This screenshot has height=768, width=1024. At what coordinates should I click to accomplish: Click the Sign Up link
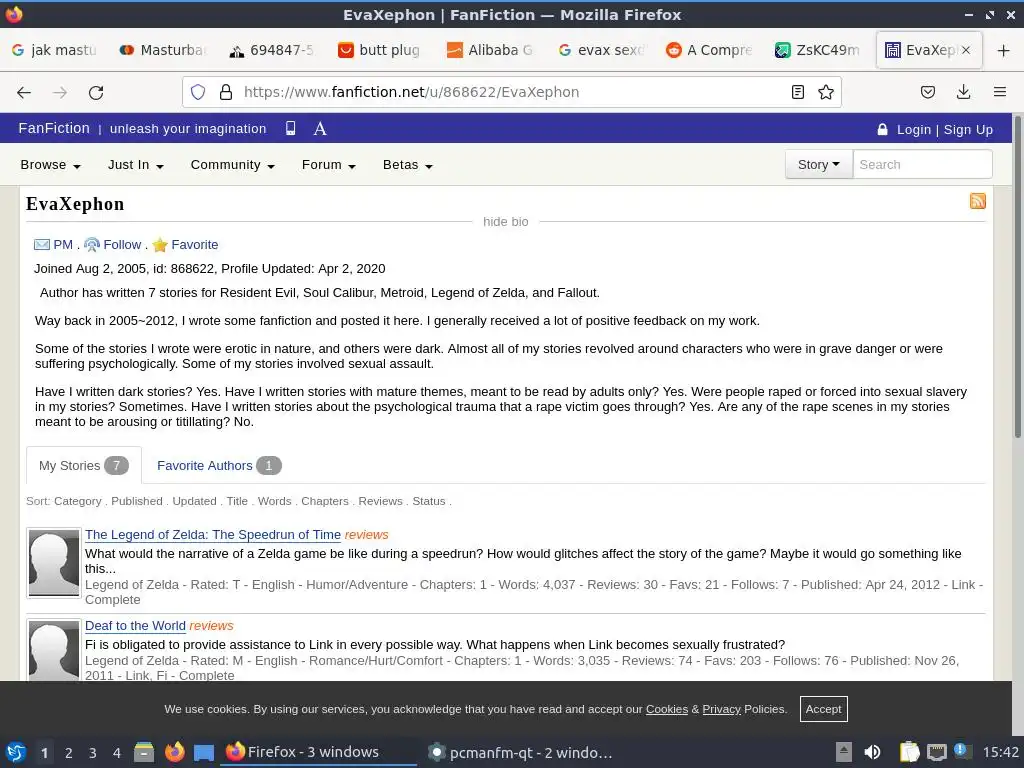(x=968, y=129)
